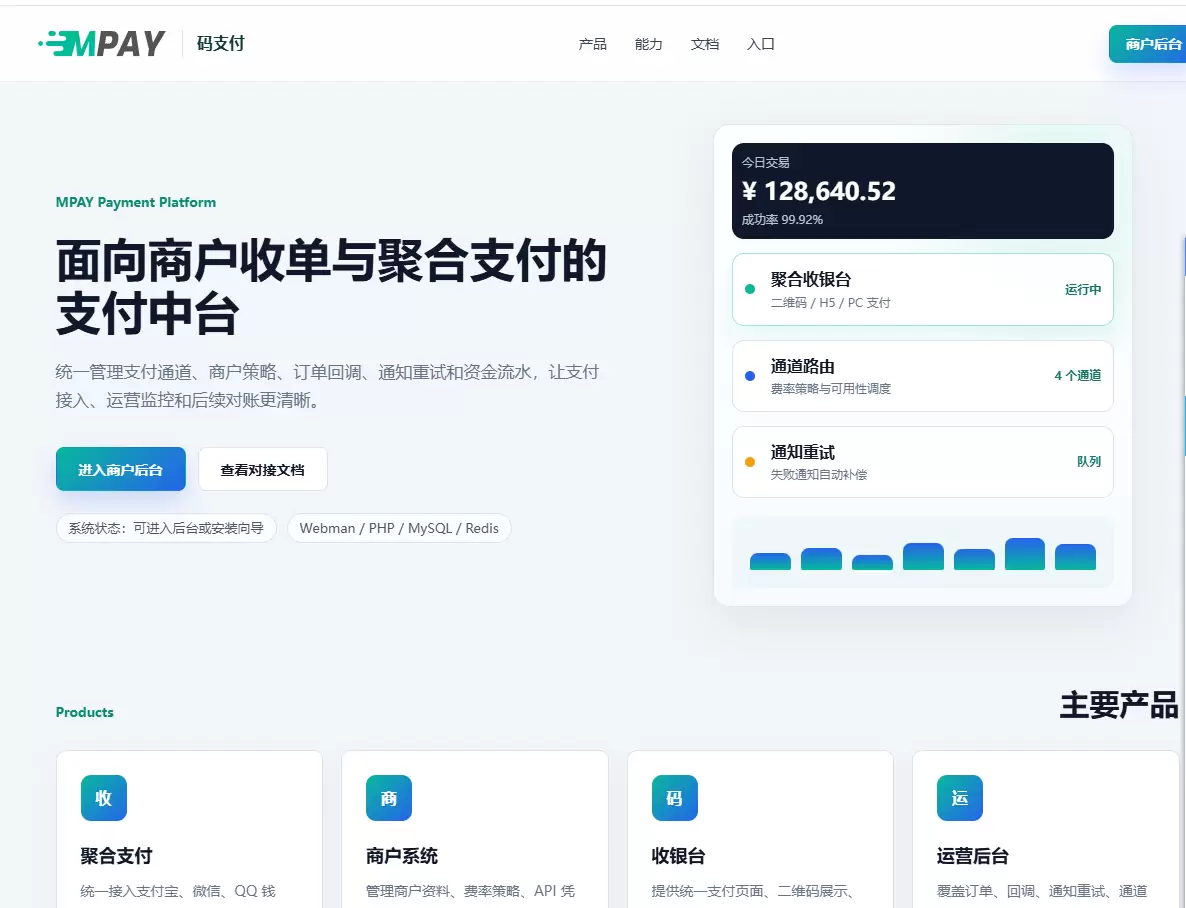Open the 入口 navigation item

[760, 44]
